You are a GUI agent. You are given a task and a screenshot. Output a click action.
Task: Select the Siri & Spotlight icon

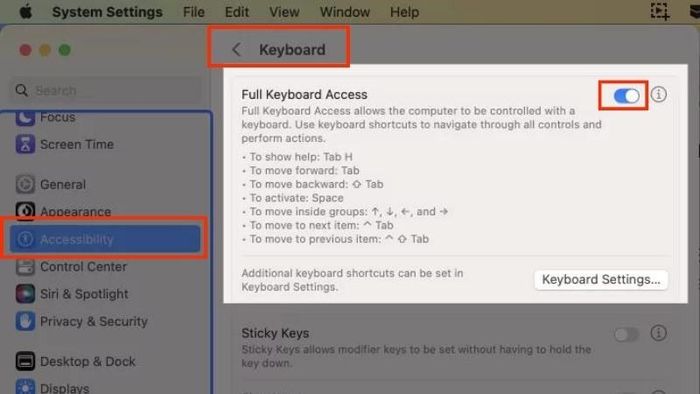click(25, 294)
